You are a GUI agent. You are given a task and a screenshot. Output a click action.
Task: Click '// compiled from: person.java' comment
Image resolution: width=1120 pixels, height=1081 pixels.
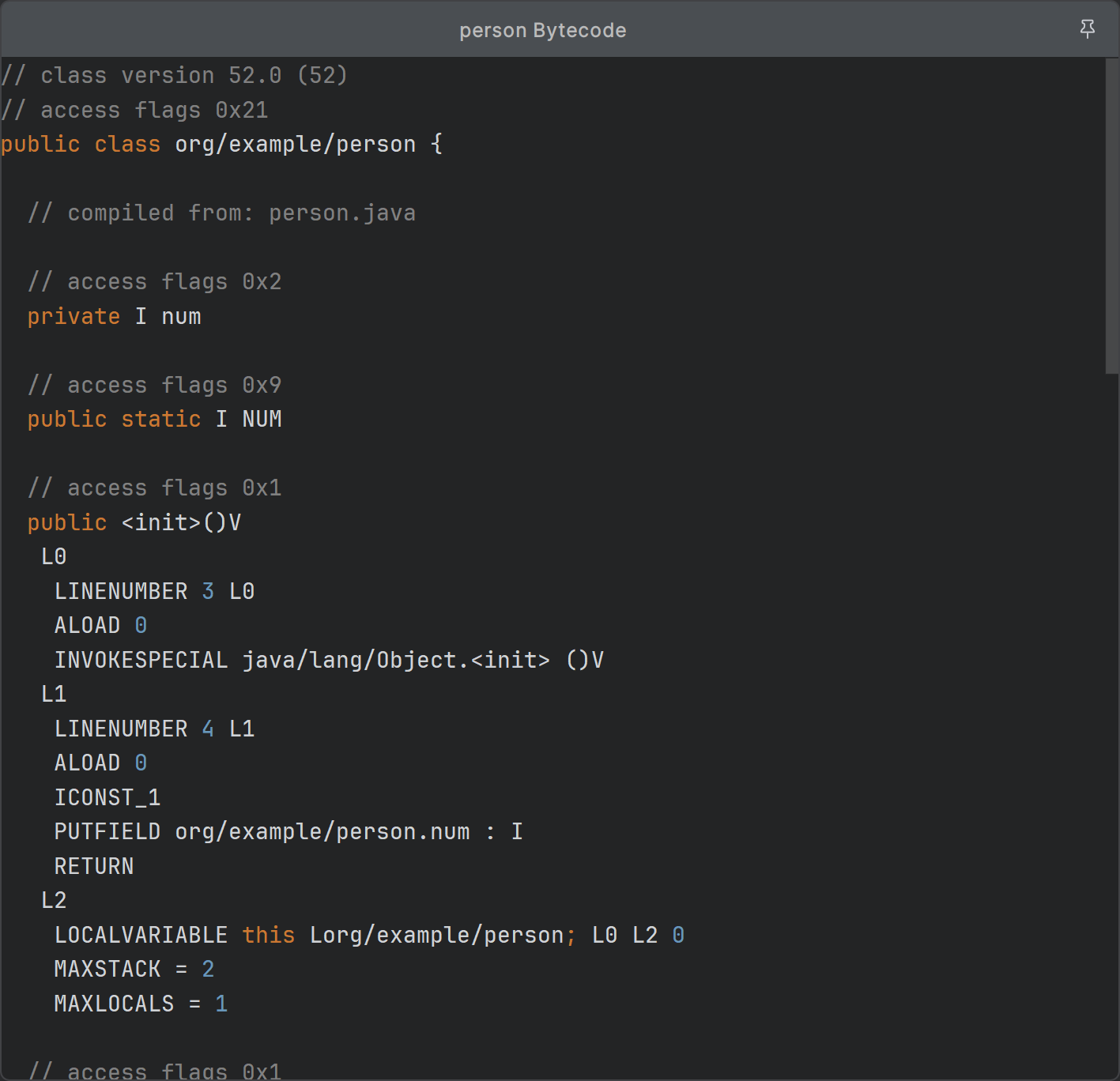pyautogui.click(x=221, y=213)
